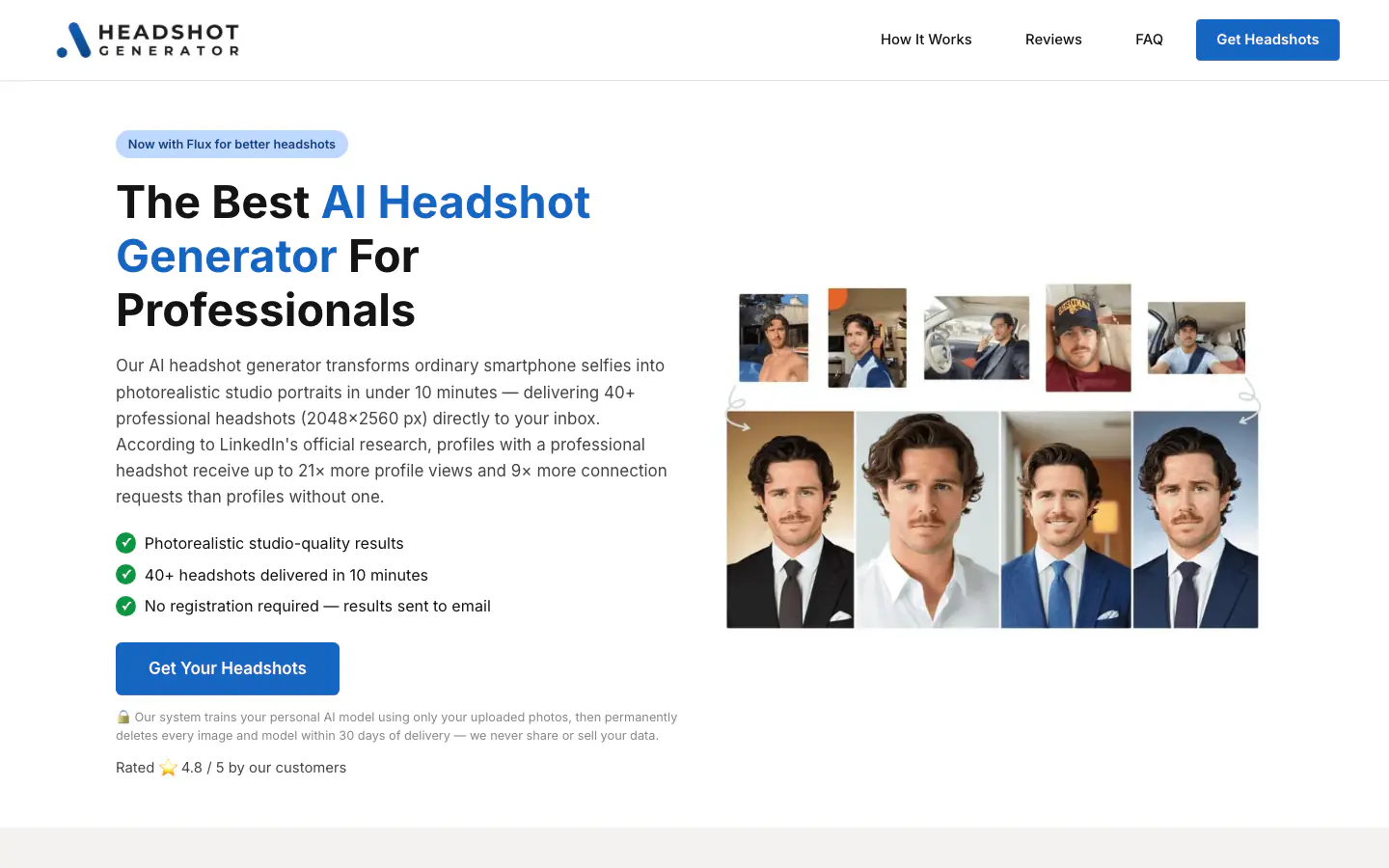Click the blue 'AI Headshot' heading text
1389x868 pixels.
[x=455, y=203]
